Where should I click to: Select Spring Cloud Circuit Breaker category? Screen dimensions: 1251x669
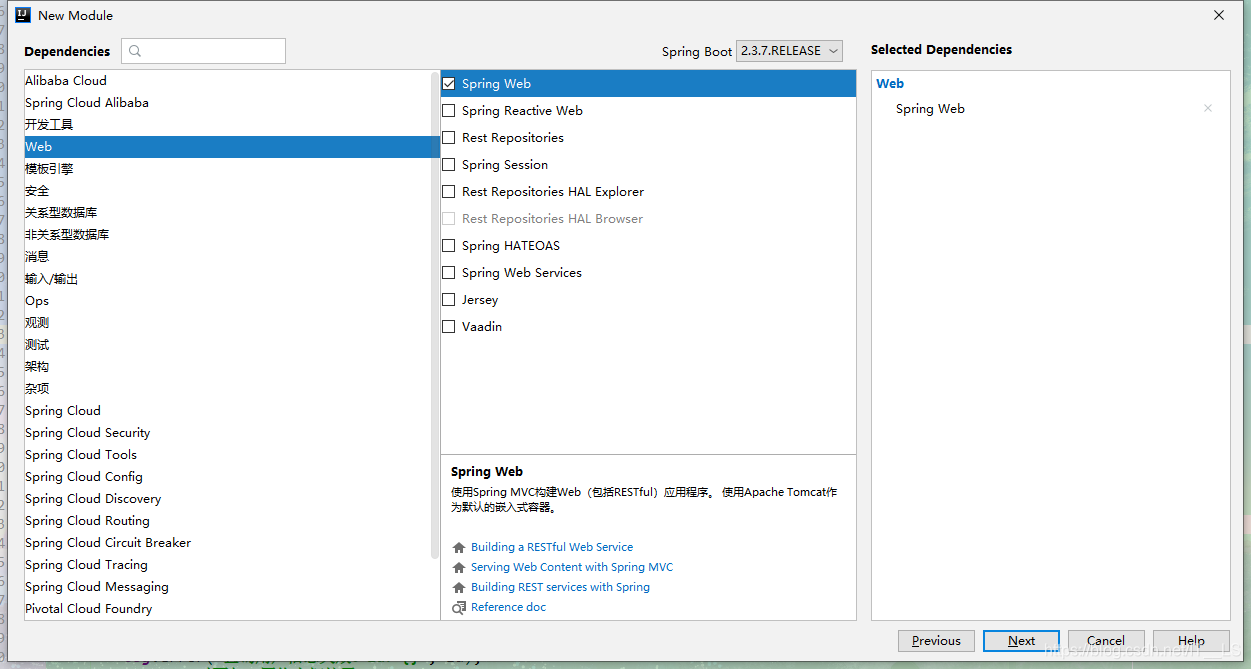[228, 543]
